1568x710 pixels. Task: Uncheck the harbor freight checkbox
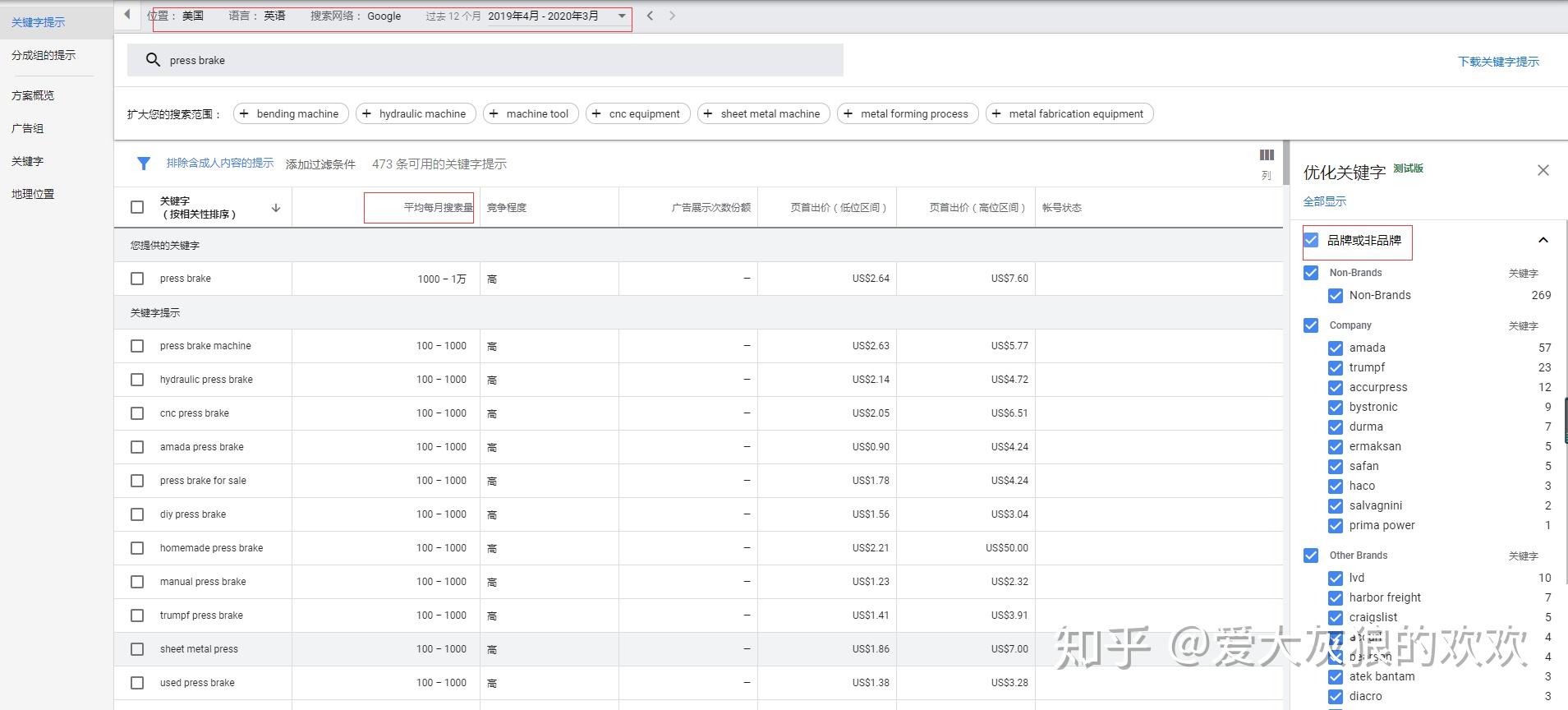click(1336, 597)
